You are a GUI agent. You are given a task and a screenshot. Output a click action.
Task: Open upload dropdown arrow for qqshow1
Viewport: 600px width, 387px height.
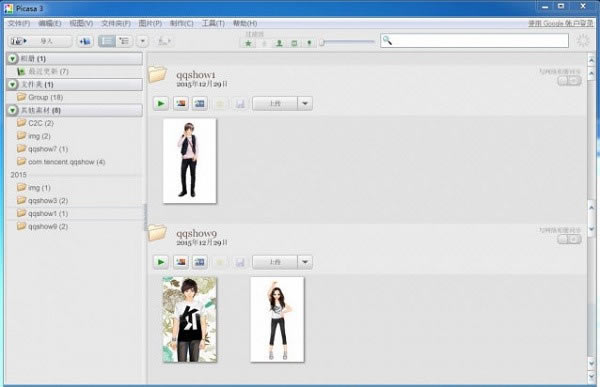pyautogui.click(x=305, y=103)
